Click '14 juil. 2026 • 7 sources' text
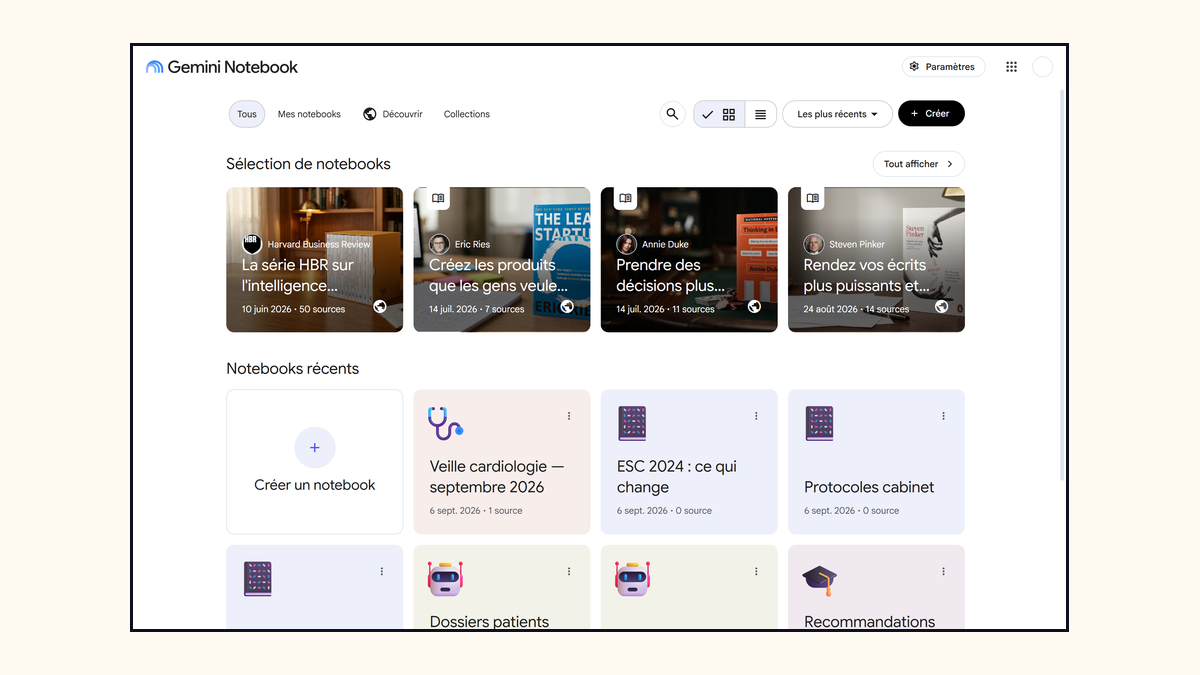Viewport: 1200px width, 675px height. coord(477,309)
